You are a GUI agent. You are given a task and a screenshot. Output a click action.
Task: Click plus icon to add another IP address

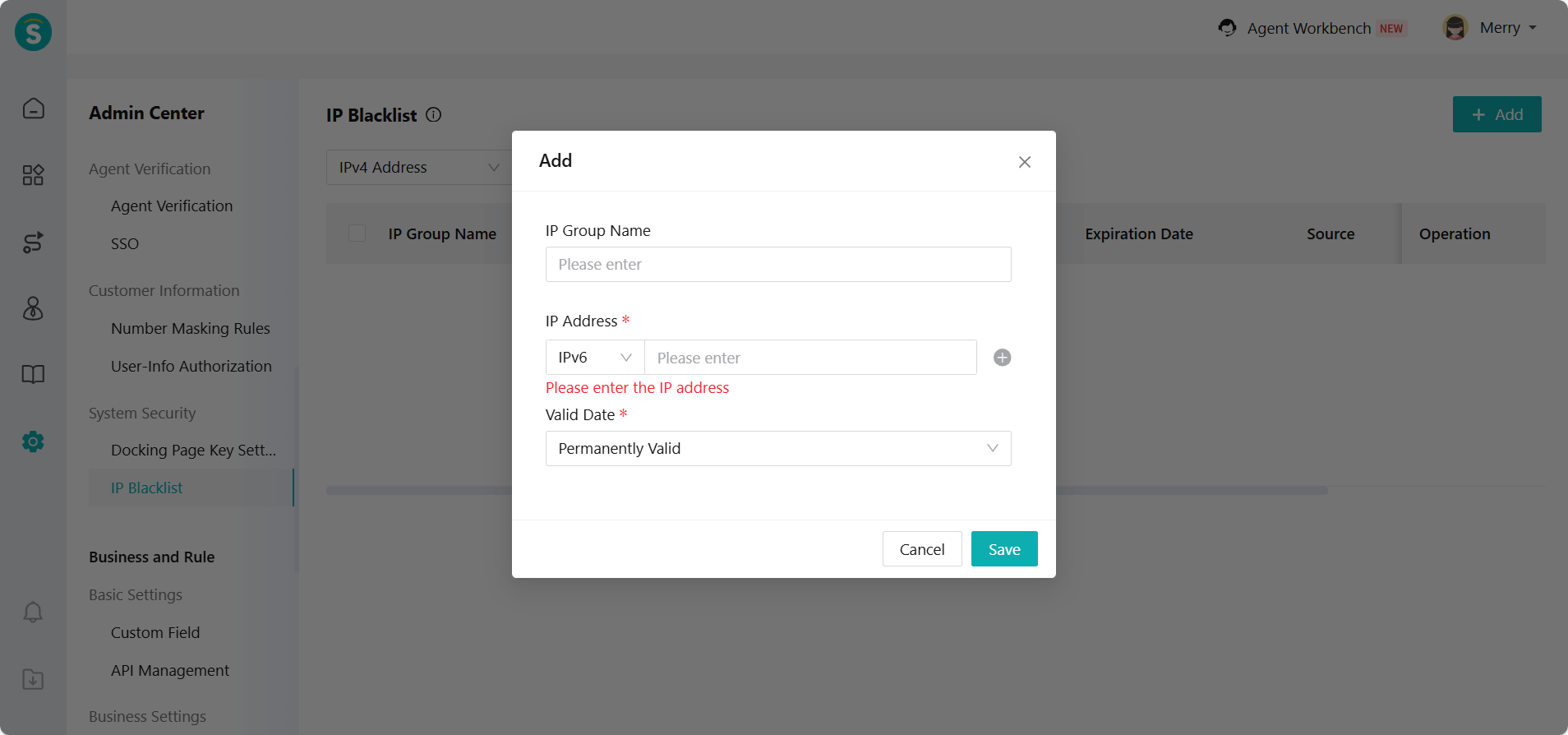tap(1002, 358)
